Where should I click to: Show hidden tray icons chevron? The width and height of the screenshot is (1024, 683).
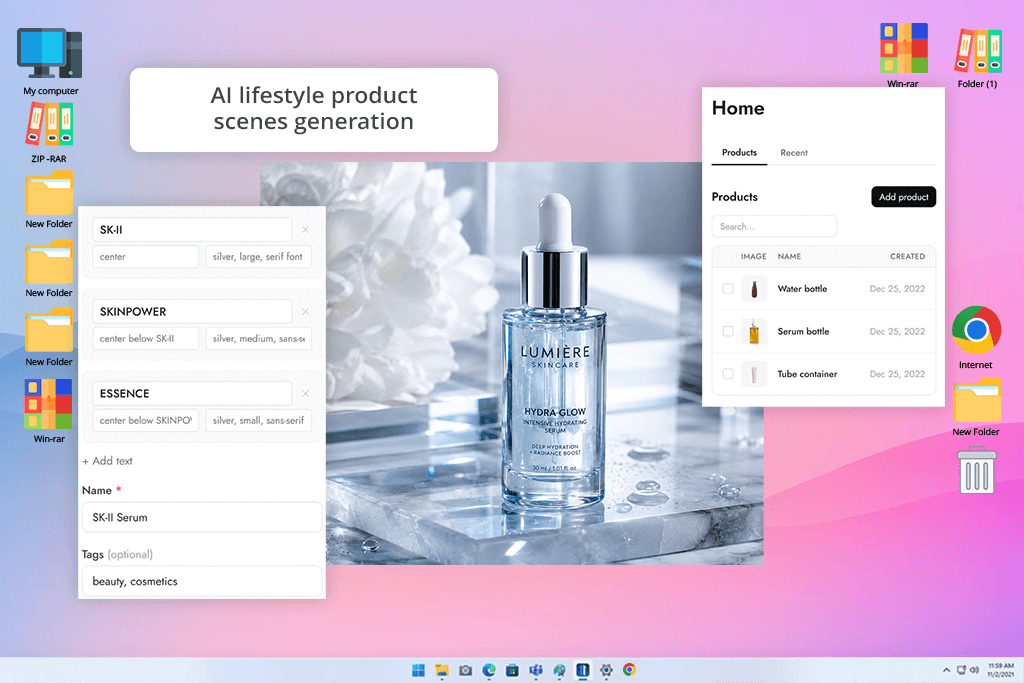(x=946, y=670)
